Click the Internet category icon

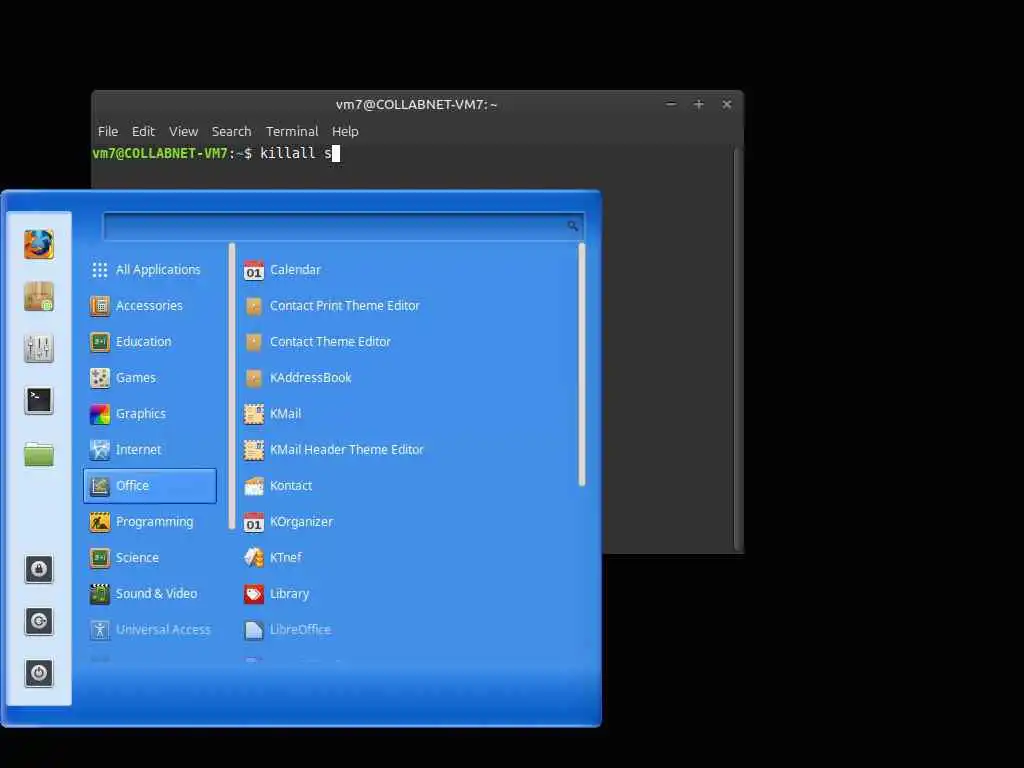99,449
